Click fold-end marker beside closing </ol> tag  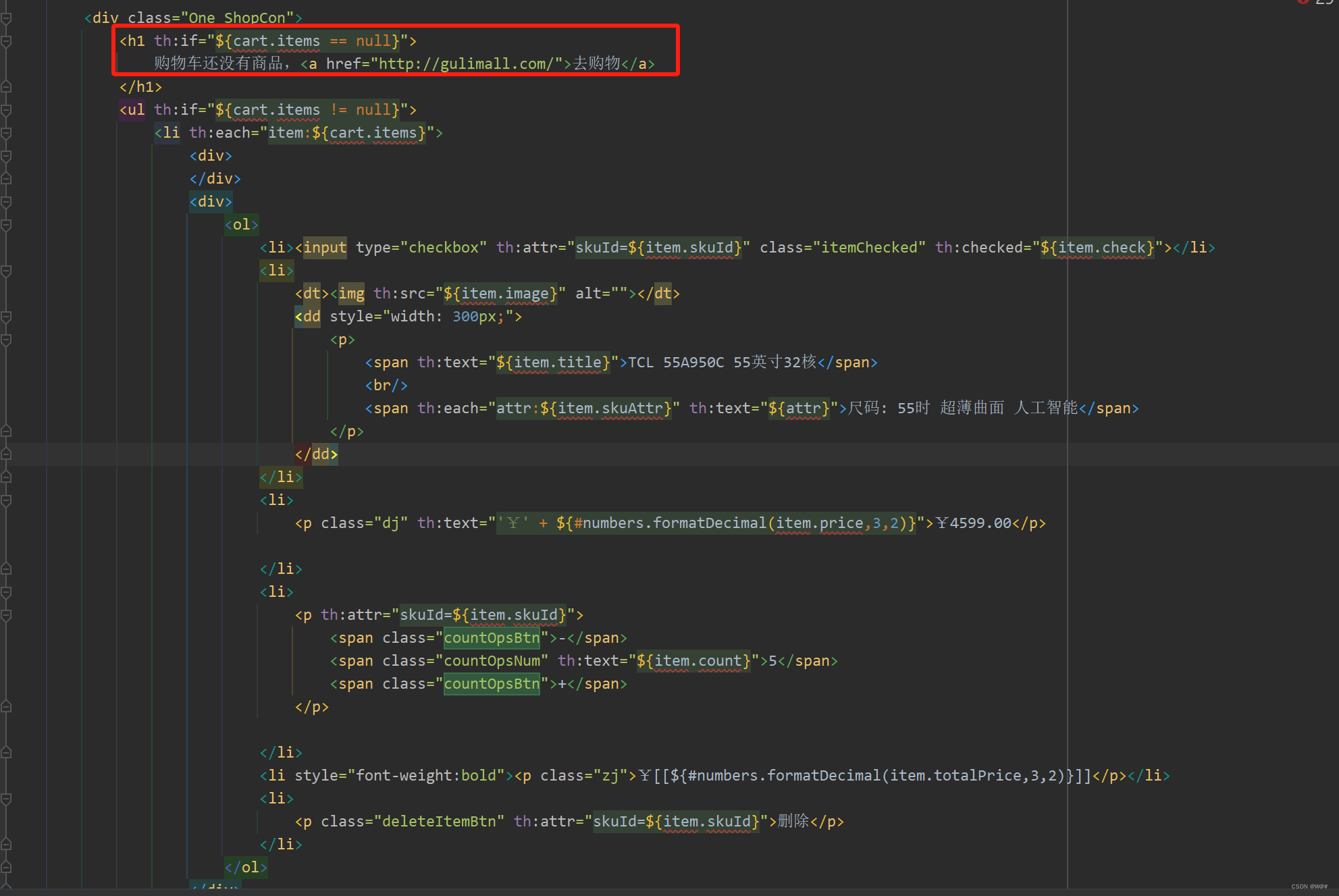click(6, 868)
